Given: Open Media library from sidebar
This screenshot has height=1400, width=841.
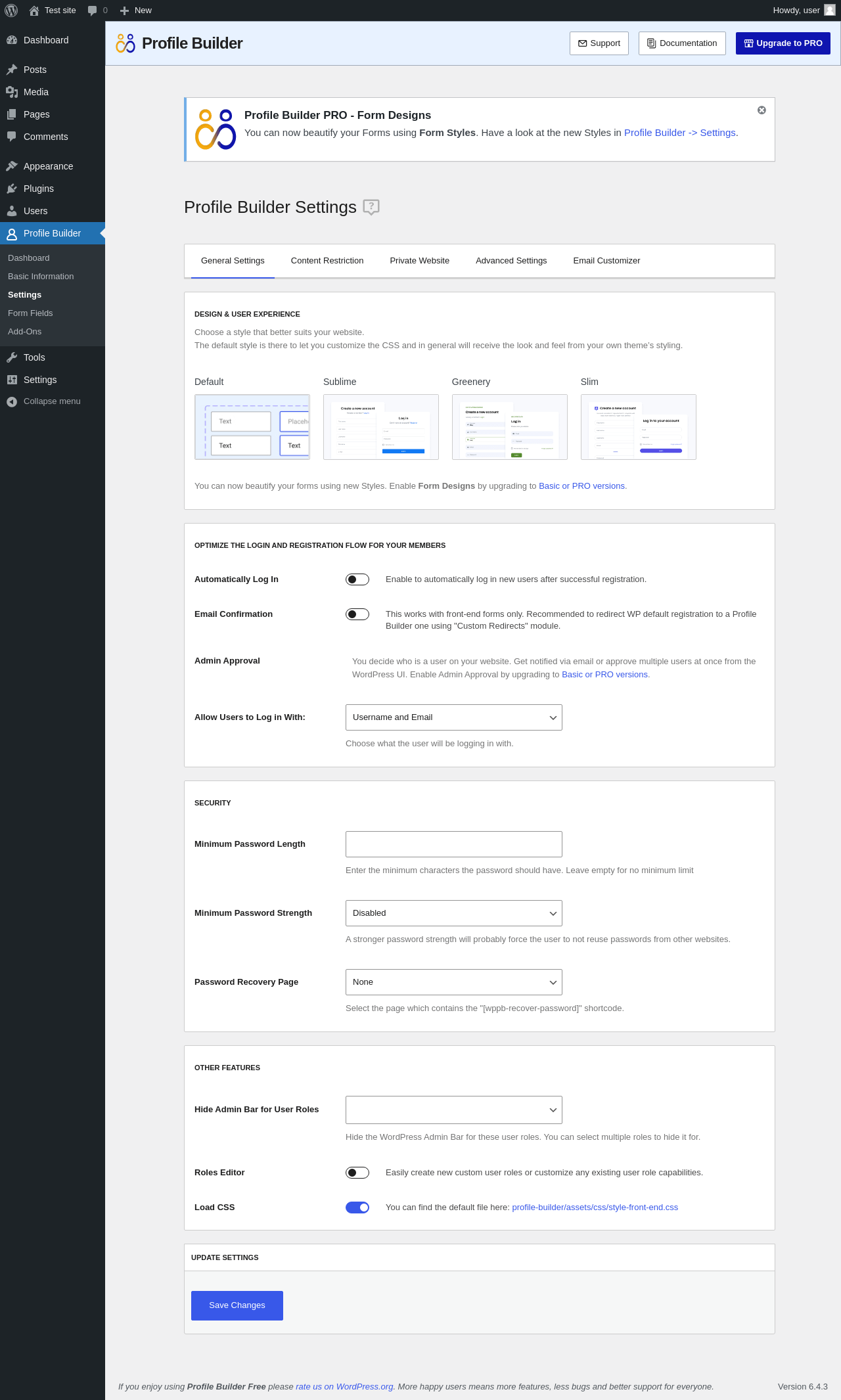Looking at the screenshot, I should tap(35, 92).
